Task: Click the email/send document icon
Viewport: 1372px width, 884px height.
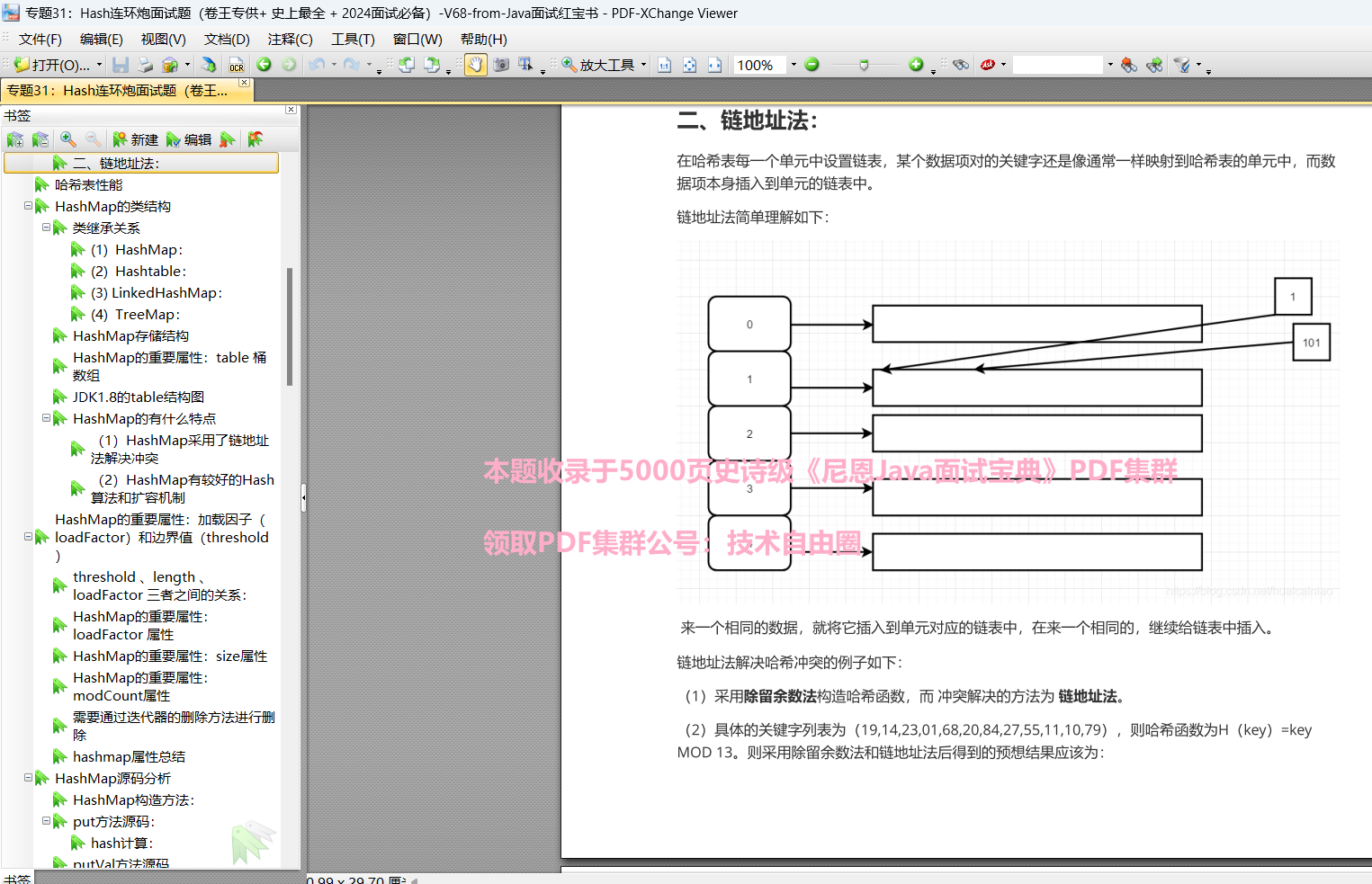Action: pyautogui.click(x=169, y=65)
